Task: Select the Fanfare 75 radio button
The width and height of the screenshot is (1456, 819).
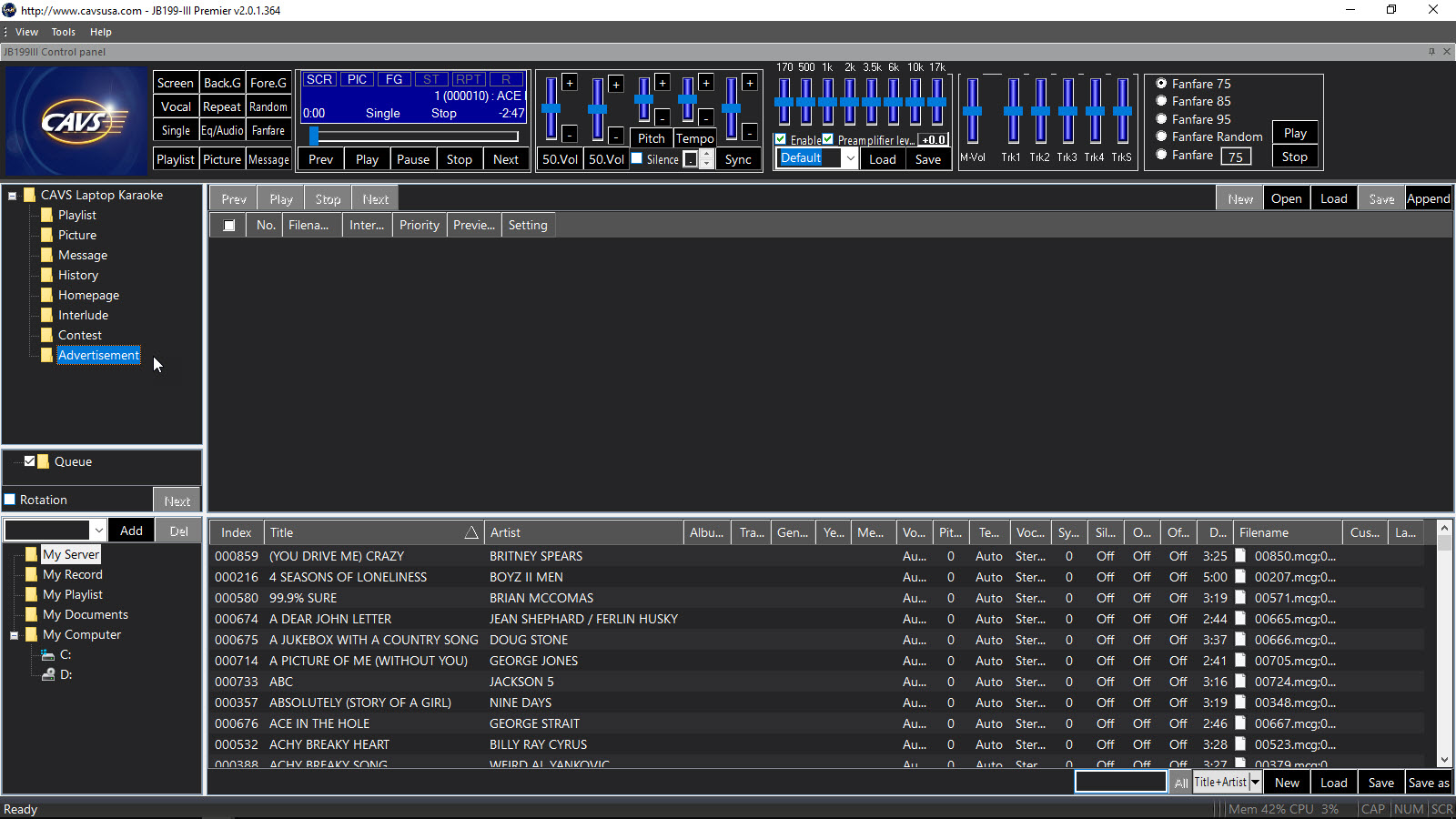Action: click(x=1161, y=83)
